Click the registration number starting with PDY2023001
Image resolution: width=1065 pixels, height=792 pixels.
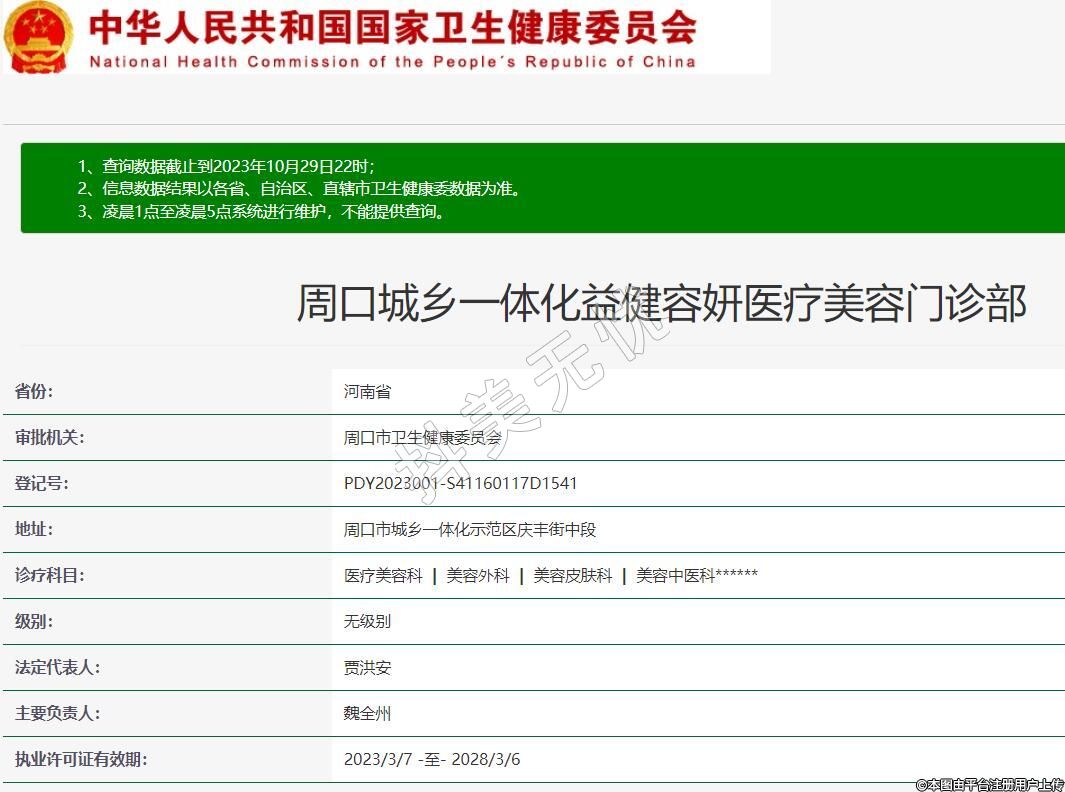[x=460, y=484]
